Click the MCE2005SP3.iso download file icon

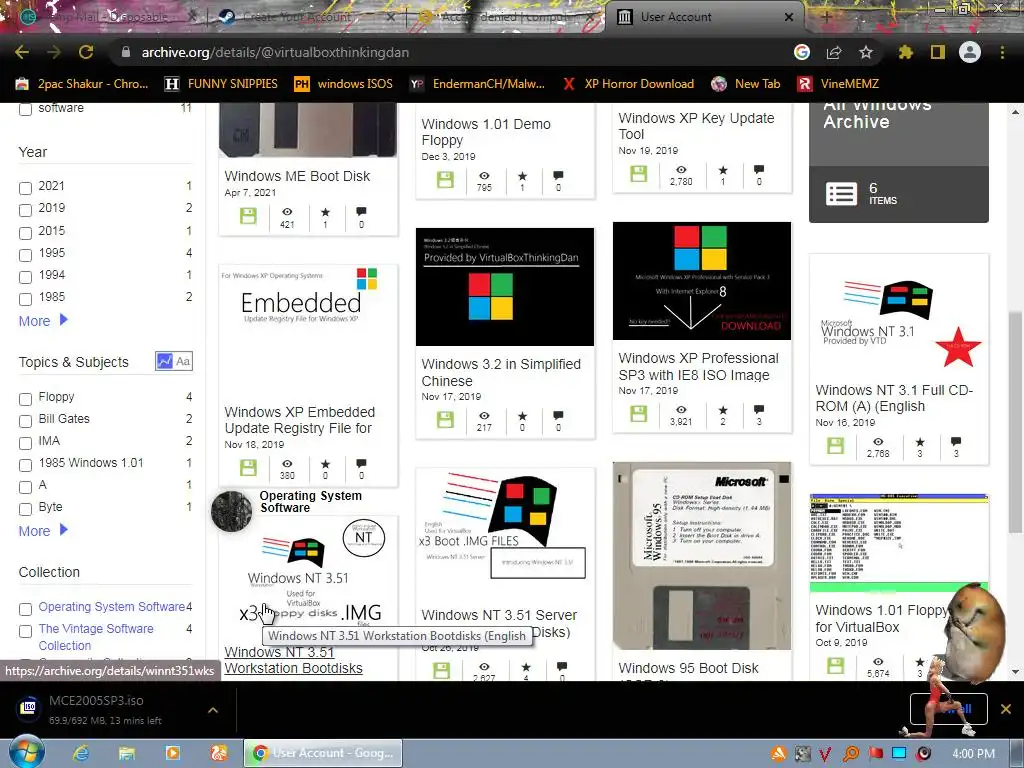click(x=28, y=708)
